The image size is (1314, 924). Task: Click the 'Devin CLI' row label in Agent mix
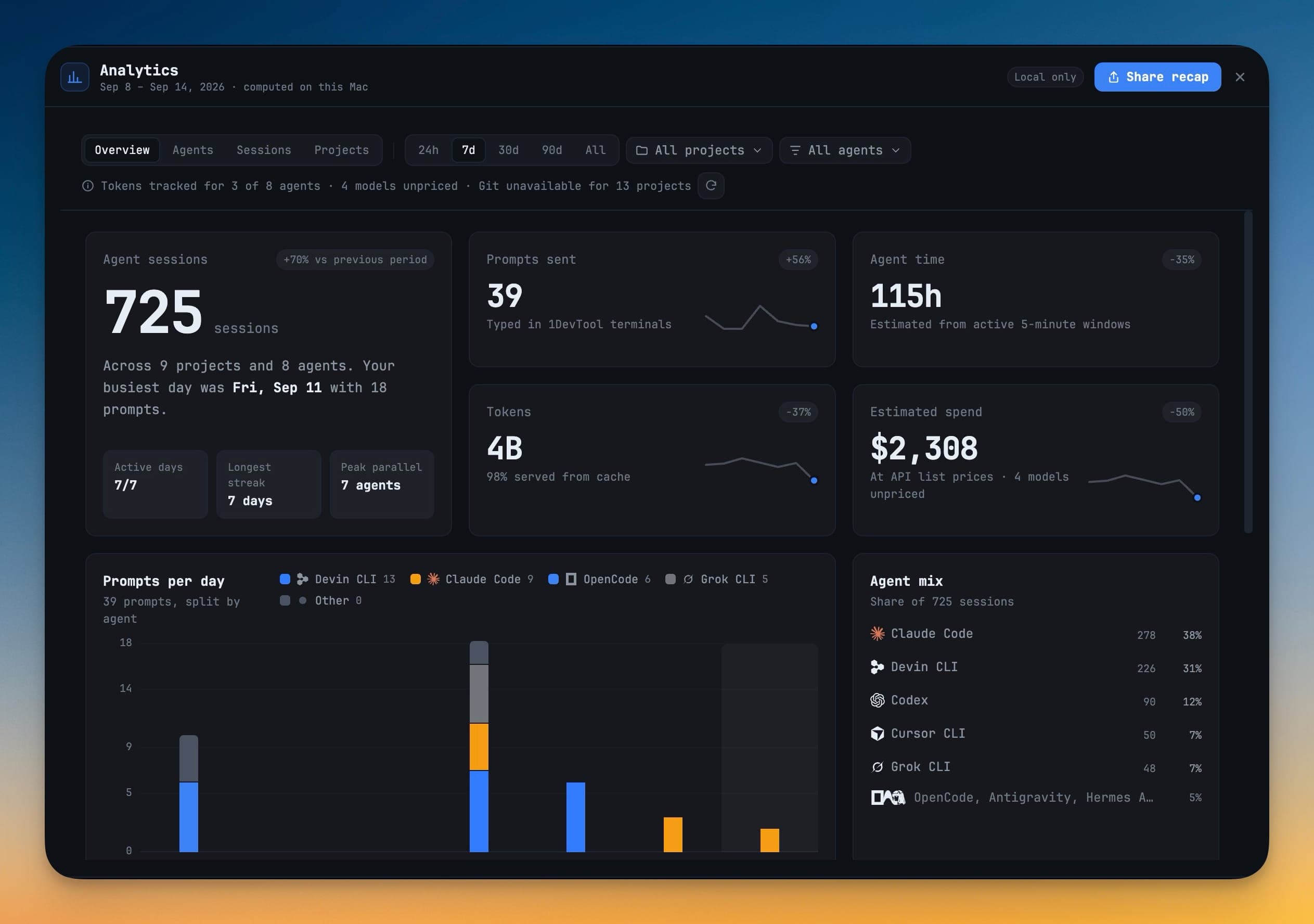point(924,667)
